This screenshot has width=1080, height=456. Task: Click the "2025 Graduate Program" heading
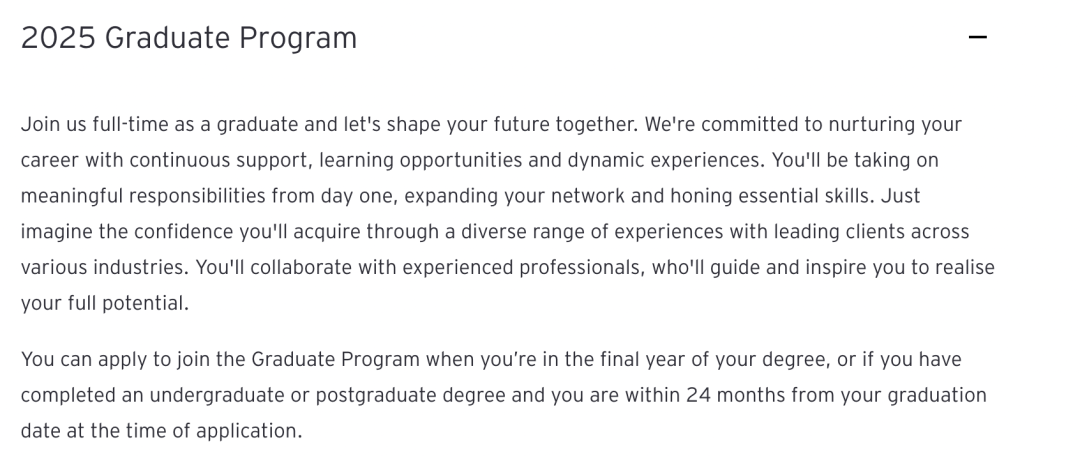(189, 38)
